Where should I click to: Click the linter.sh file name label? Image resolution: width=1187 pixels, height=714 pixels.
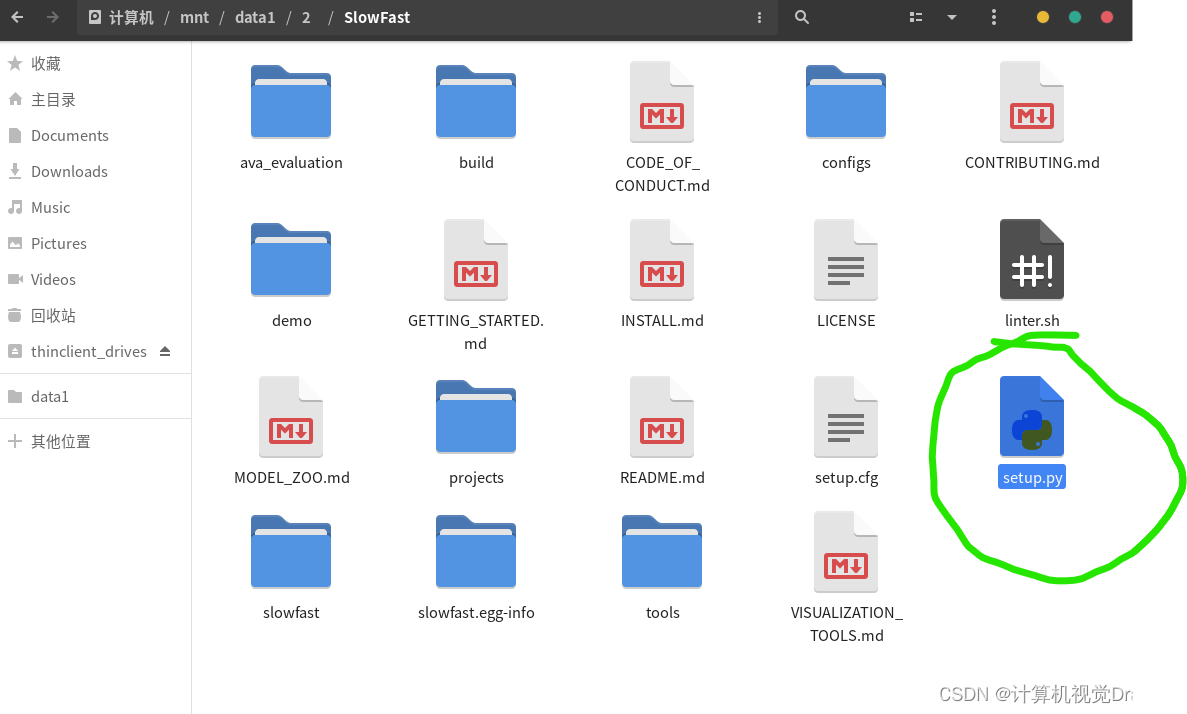(1032, 320)
